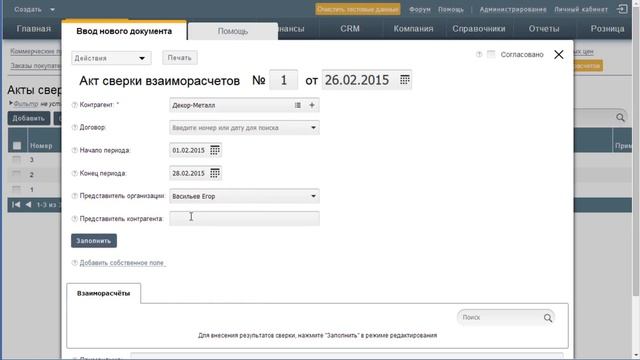The width and height of the screenshot is (640, 360).
Task: Check the row 1 checkbox in list
Action: (16, 189)
